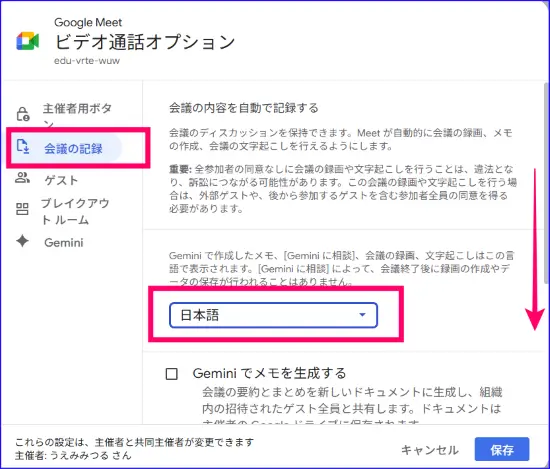
Task: Open the 日本語 language dropdown
Action: click(x=273, y=315)
